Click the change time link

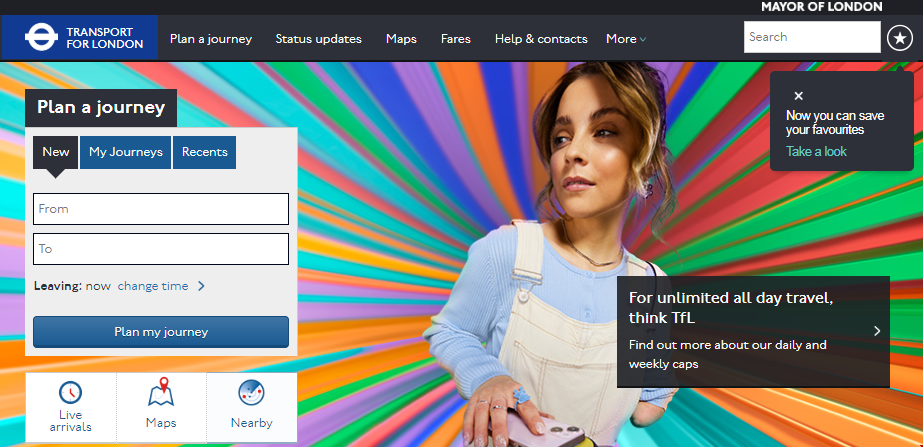click(x=153, y=286)
